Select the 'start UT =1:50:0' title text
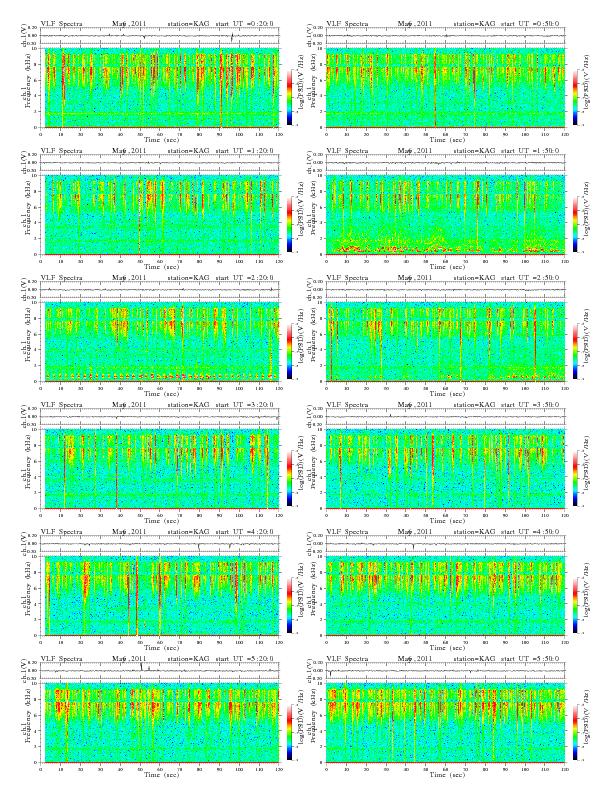612x792 pixels. click(x=531, y=151)
